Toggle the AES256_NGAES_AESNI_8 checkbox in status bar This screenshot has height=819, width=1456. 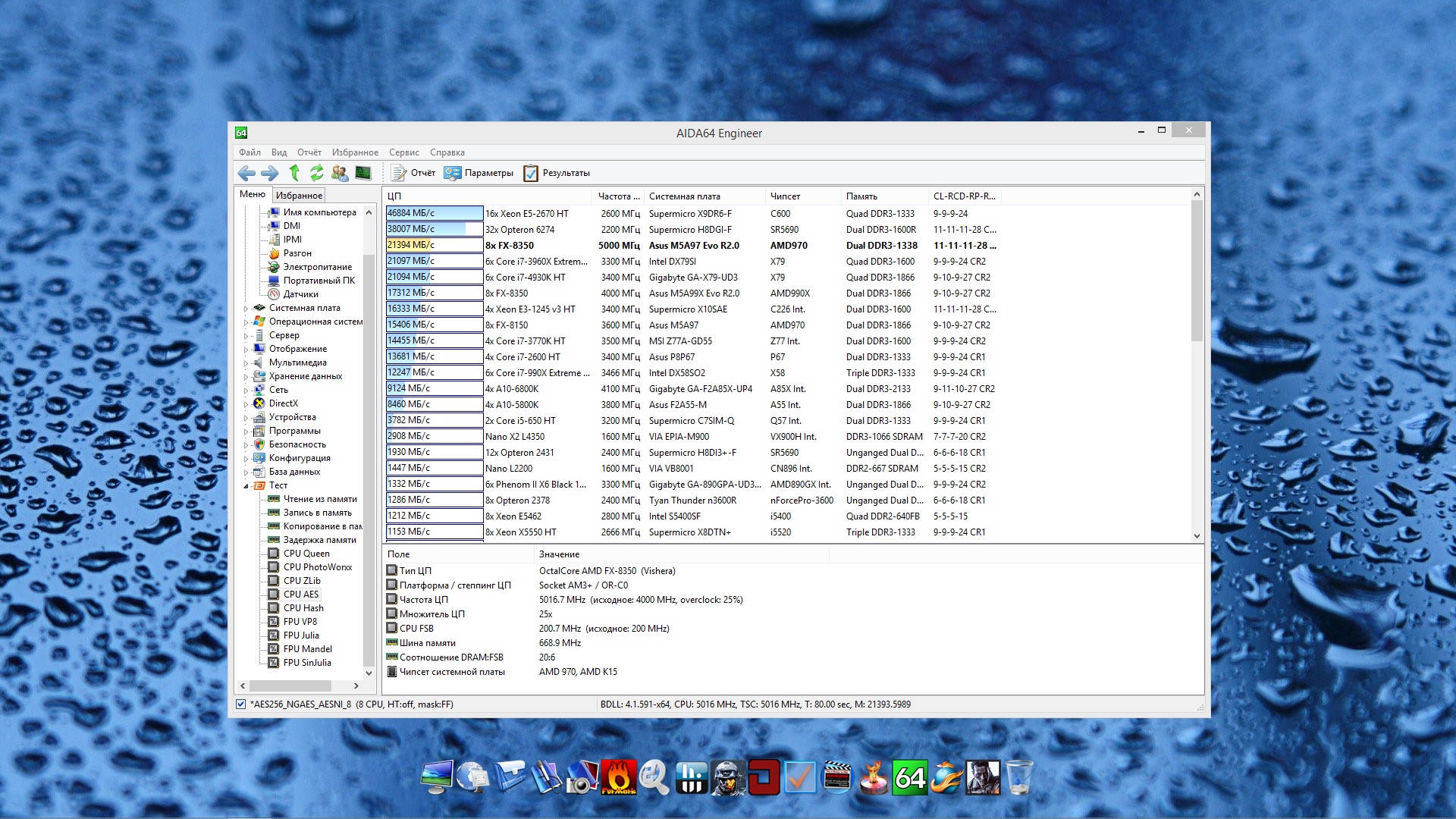(241, 704)
